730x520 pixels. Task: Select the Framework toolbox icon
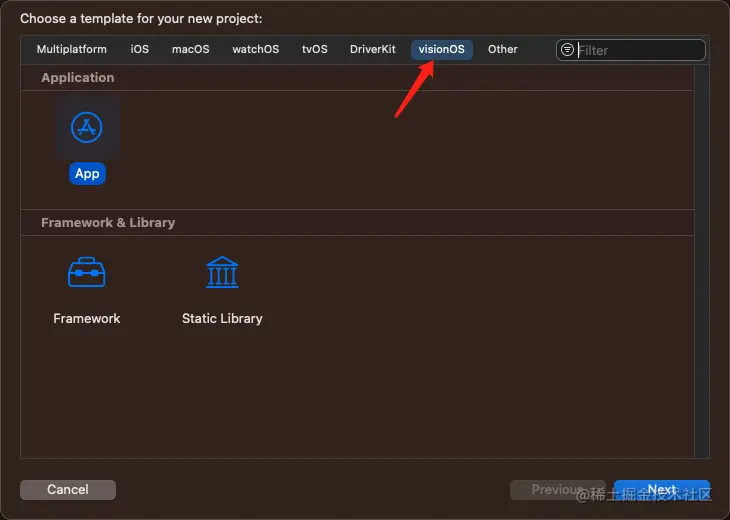(x=87, y=272)
